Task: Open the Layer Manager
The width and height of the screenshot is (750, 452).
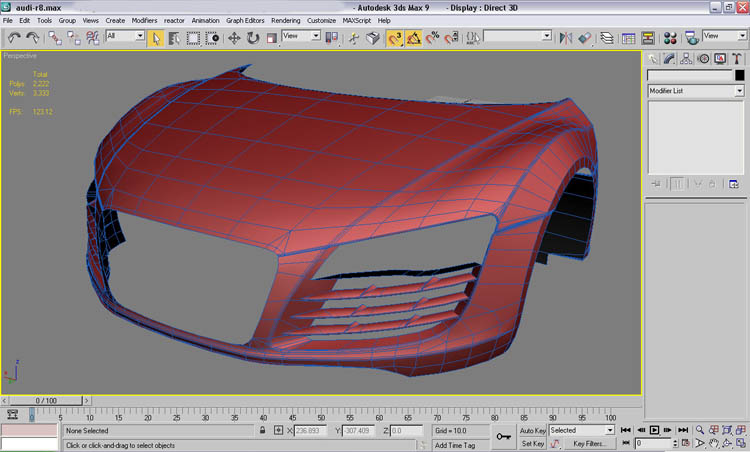Action: click(x=607, y=38)
